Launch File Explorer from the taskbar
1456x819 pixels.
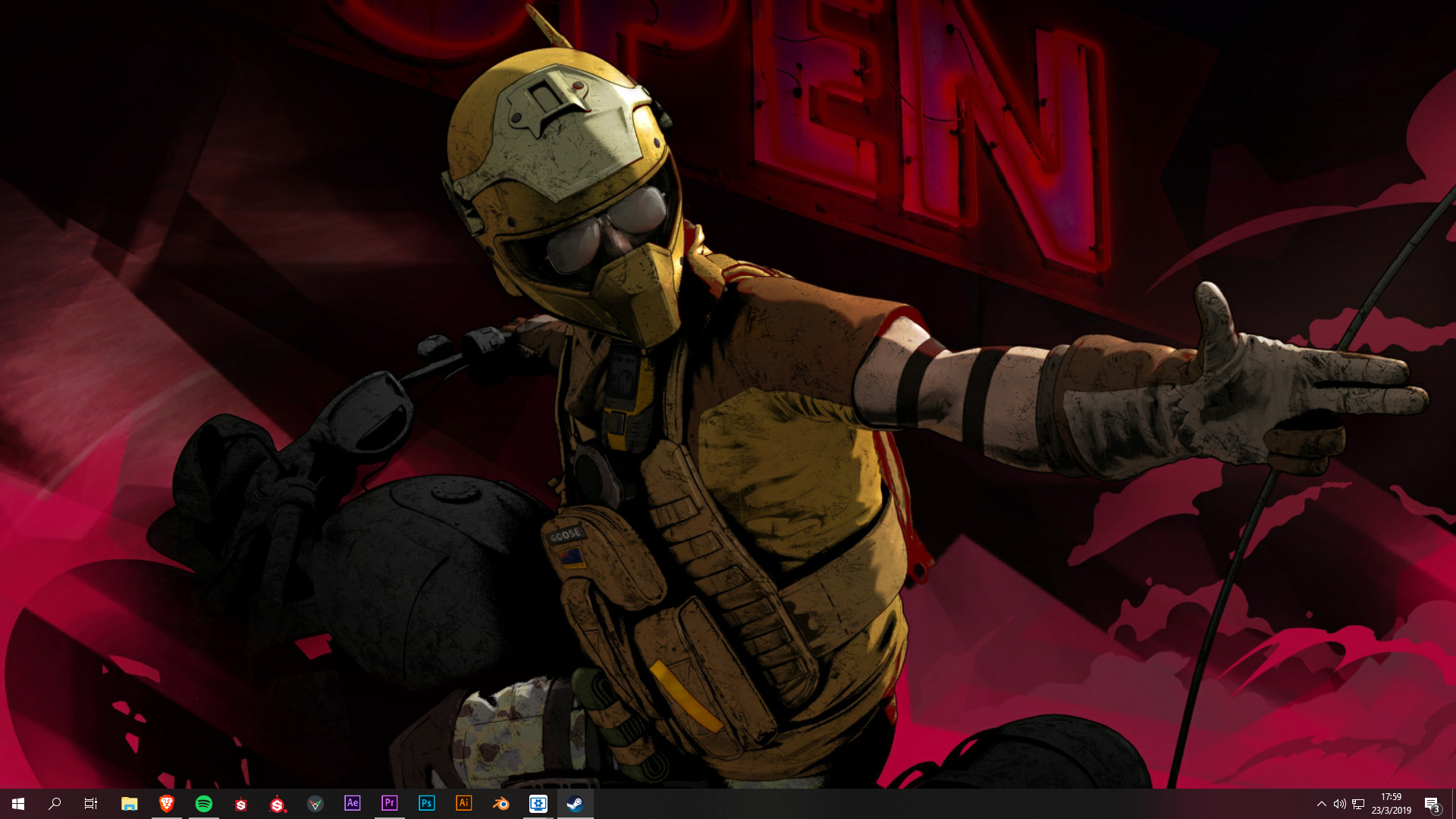[130, 804]
